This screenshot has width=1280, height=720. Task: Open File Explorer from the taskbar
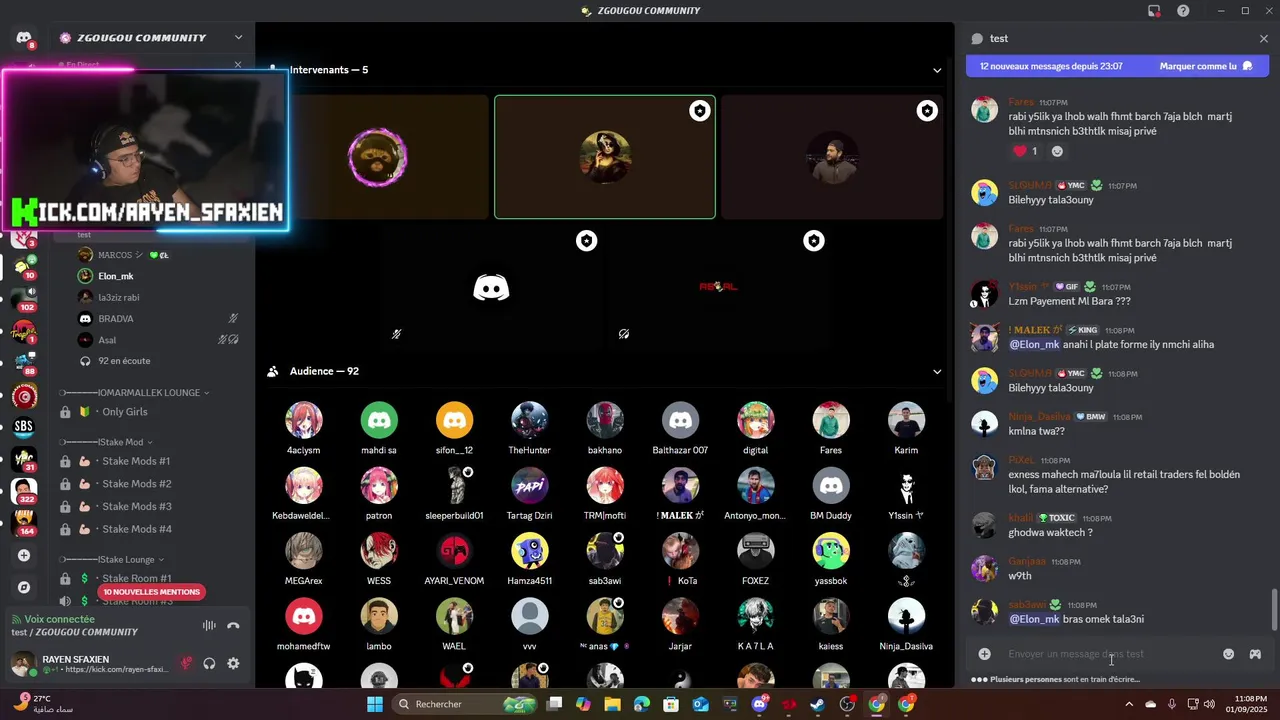(612, 704)
